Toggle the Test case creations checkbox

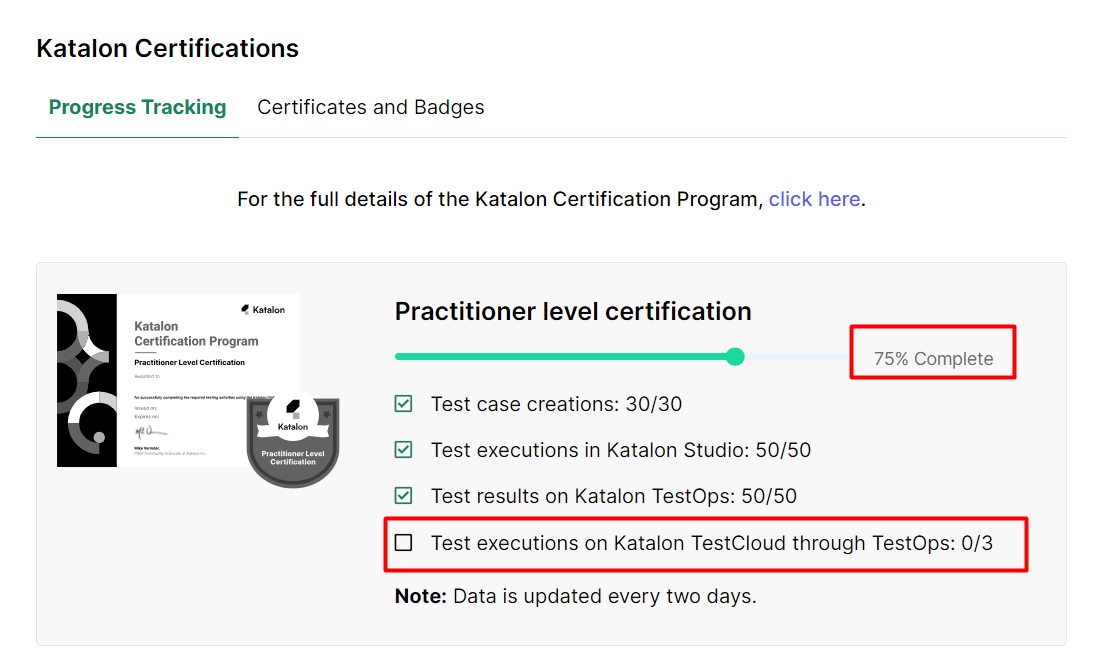click(x=404, y=404)
